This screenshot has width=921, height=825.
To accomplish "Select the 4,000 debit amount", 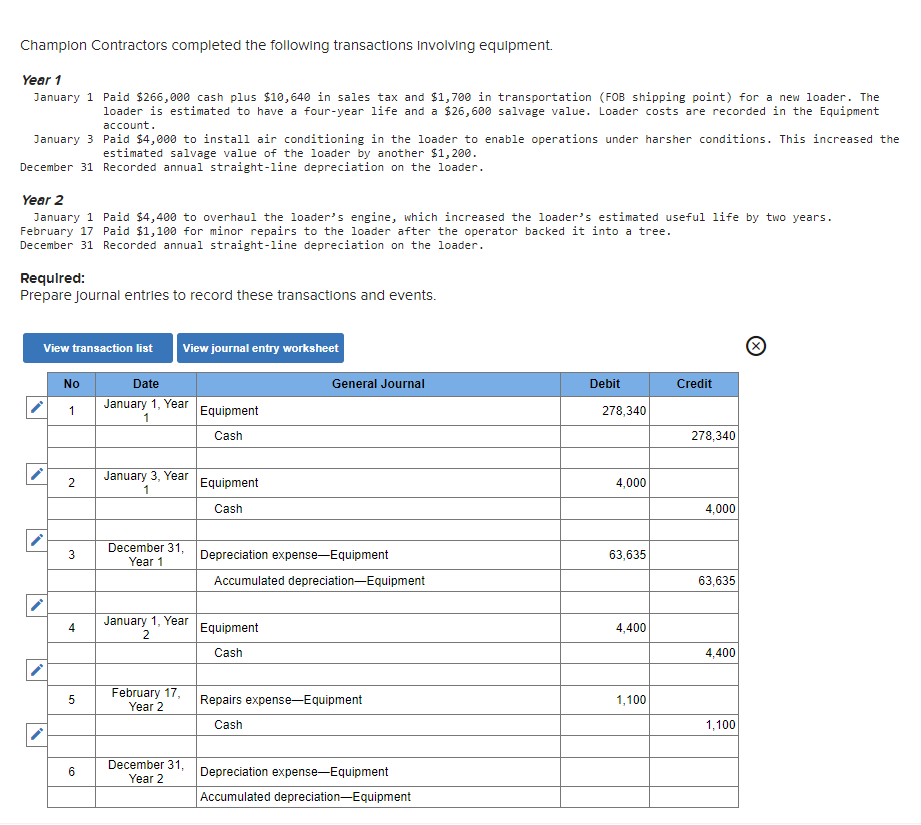I will pos(605,483).
